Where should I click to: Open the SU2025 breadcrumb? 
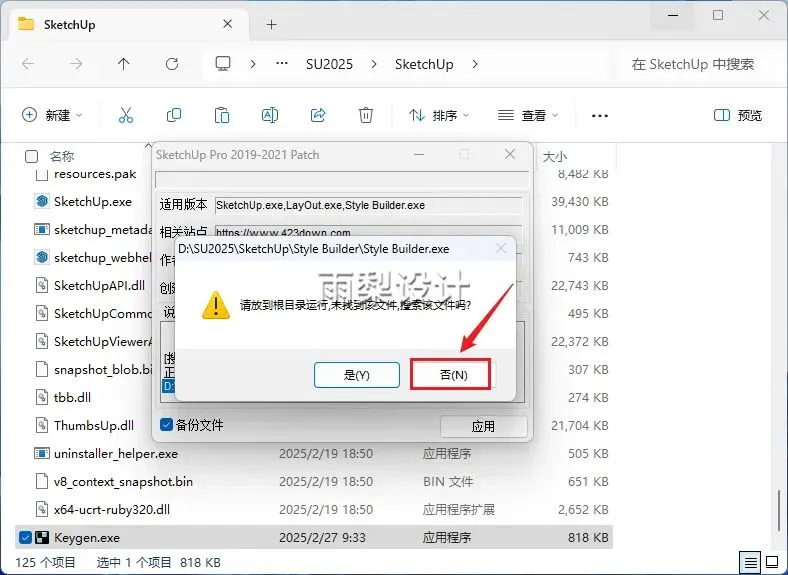click(x=329, y=64)
